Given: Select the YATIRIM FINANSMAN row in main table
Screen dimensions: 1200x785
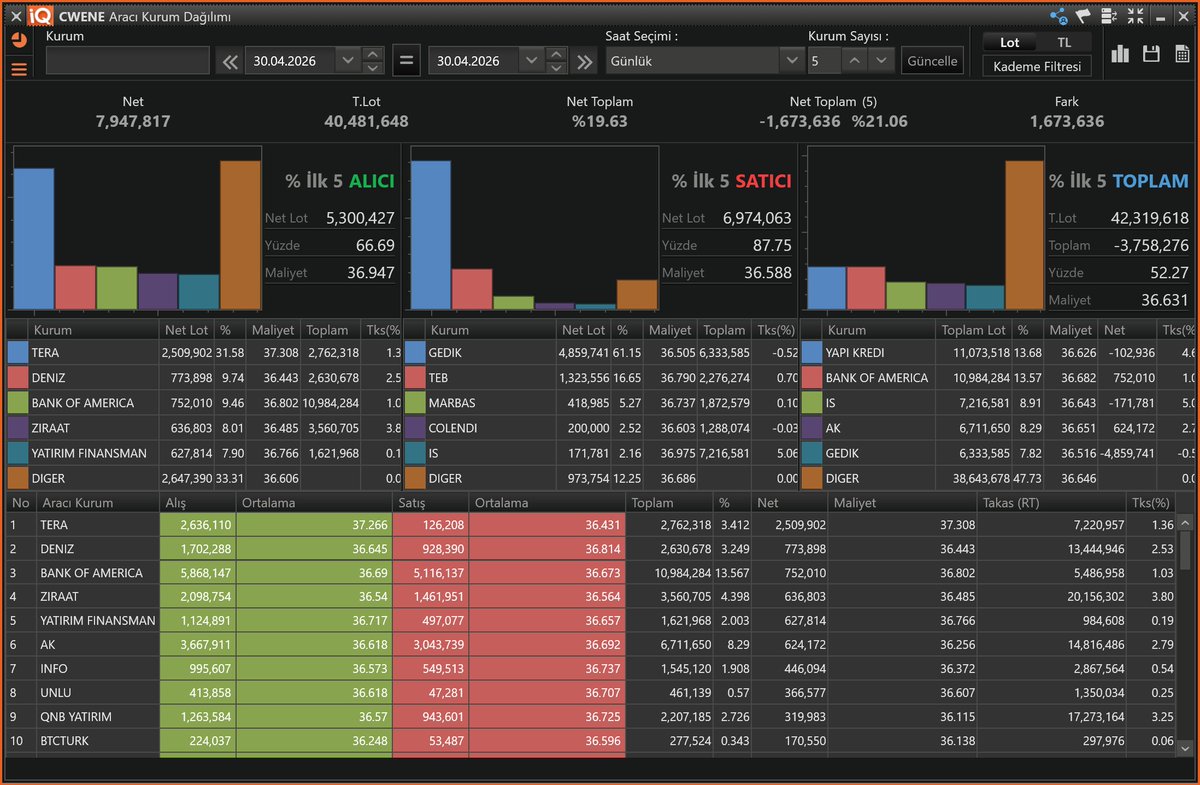Looking at the screenshot, I should point(590,621).
